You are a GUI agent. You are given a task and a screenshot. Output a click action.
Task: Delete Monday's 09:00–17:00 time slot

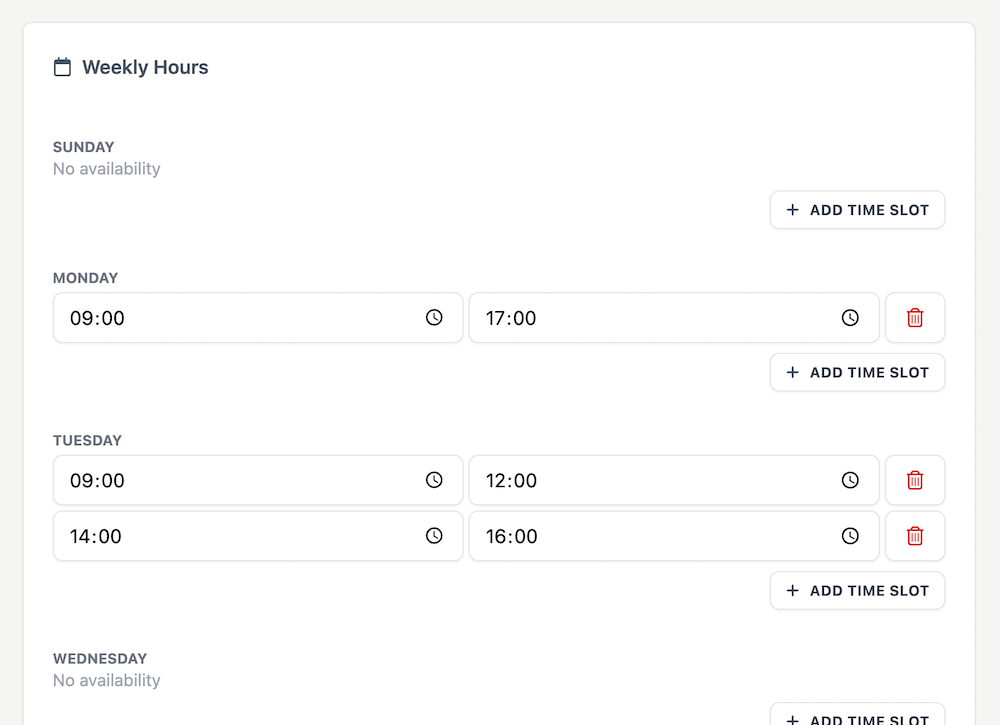pos(915,318)
